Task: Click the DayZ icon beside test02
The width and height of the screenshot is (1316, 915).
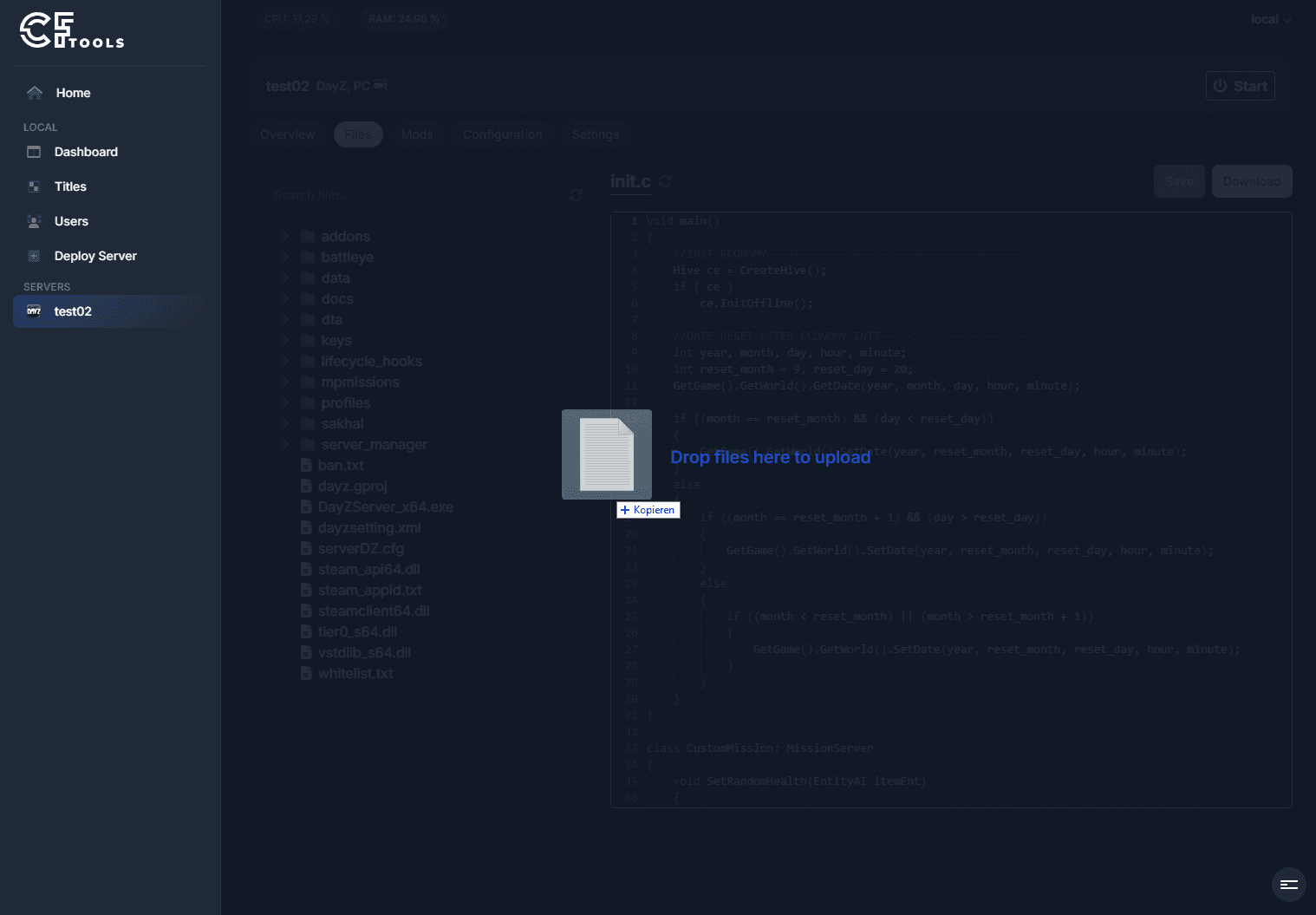Action: (x=34, y=311)
